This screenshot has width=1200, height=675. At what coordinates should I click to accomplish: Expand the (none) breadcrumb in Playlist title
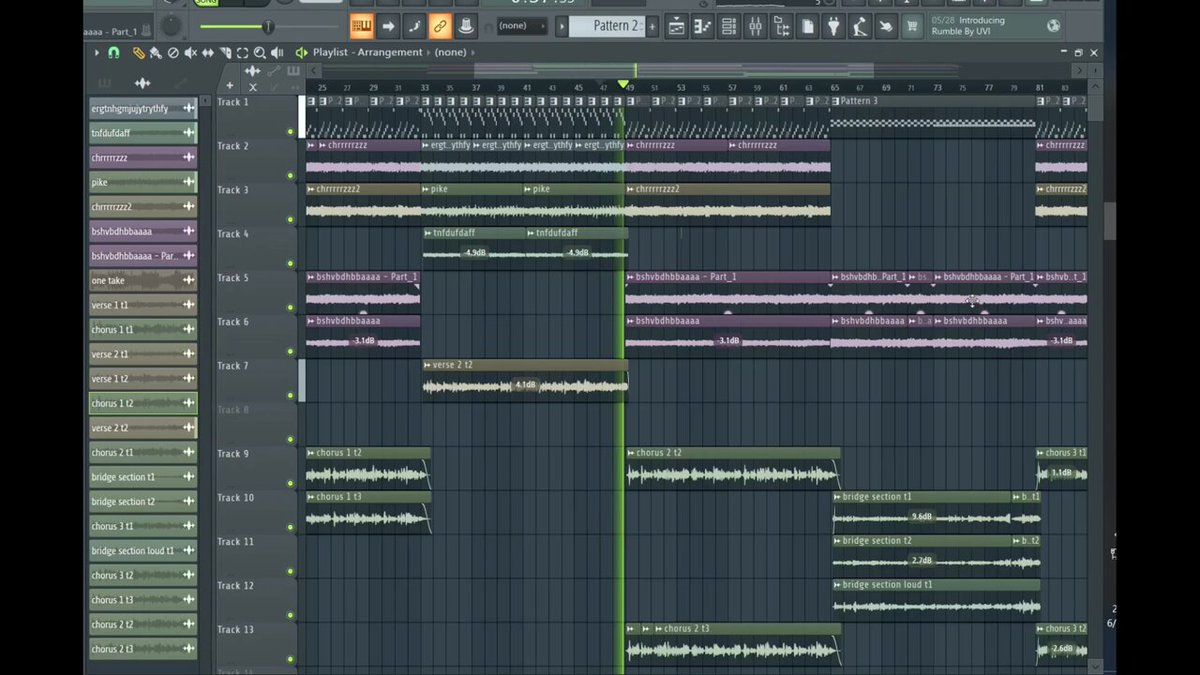pyautogui.click(x=450, y=52)
